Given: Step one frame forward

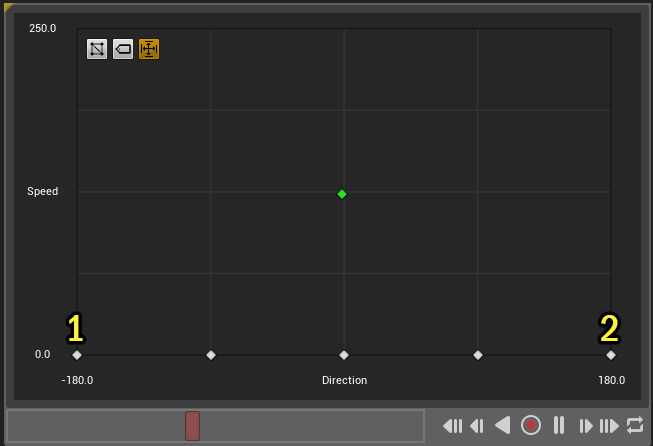Looking at the screenshot, I should click(x=586, y=426).
